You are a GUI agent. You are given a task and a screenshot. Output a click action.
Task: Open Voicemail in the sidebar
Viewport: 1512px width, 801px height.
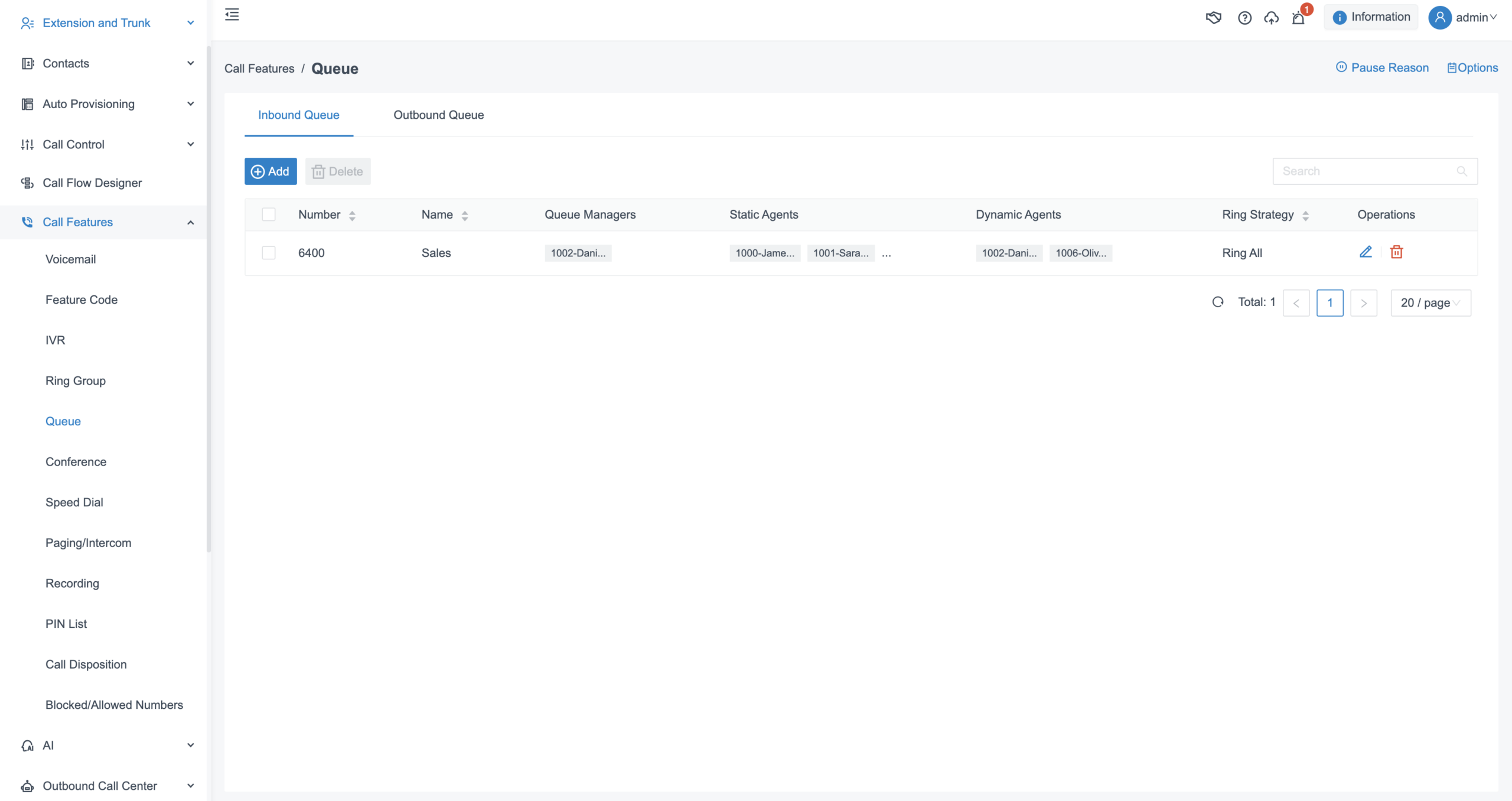(x=70, y=259)
